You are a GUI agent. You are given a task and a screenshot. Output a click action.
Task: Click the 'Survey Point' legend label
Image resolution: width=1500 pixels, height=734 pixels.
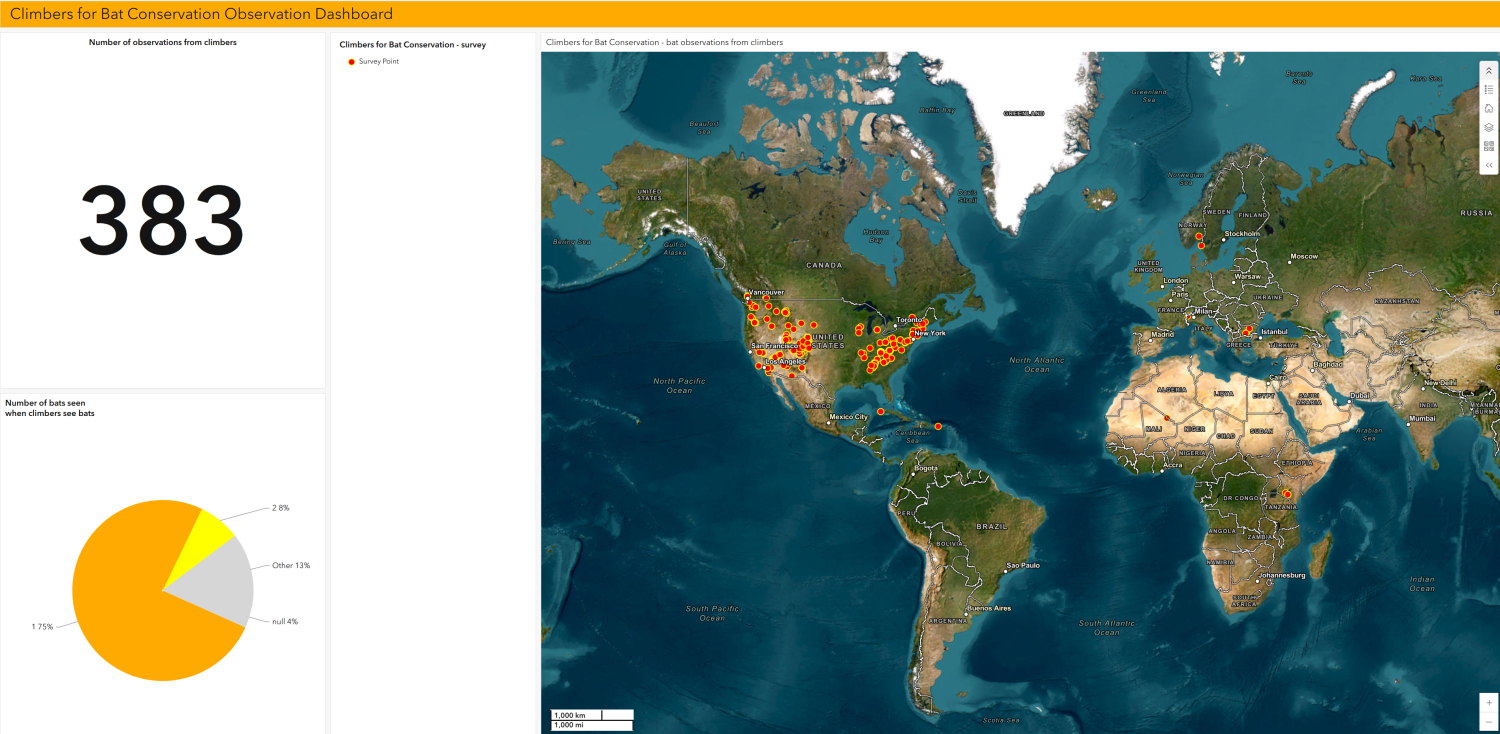click(x=379, y=62)
